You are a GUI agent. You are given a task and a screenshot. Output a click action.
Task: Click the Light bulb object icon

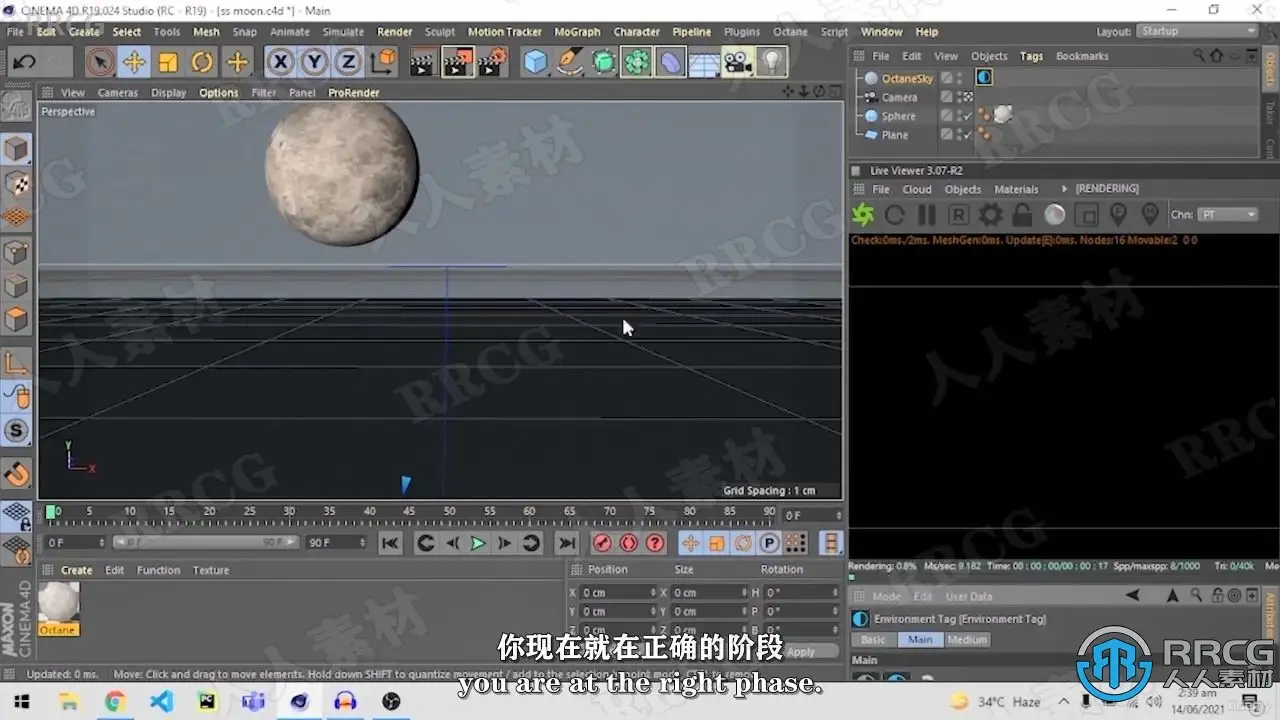click(772, 63)
